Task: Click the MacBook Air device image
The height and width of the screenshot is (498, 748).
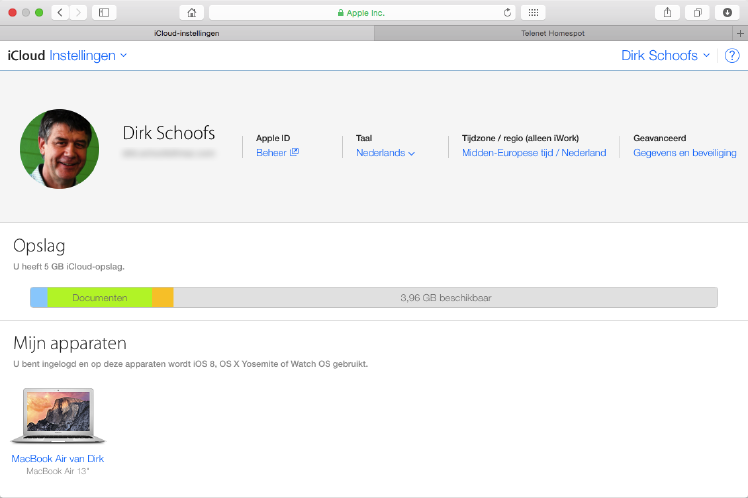Action: [x=58, y=415]
